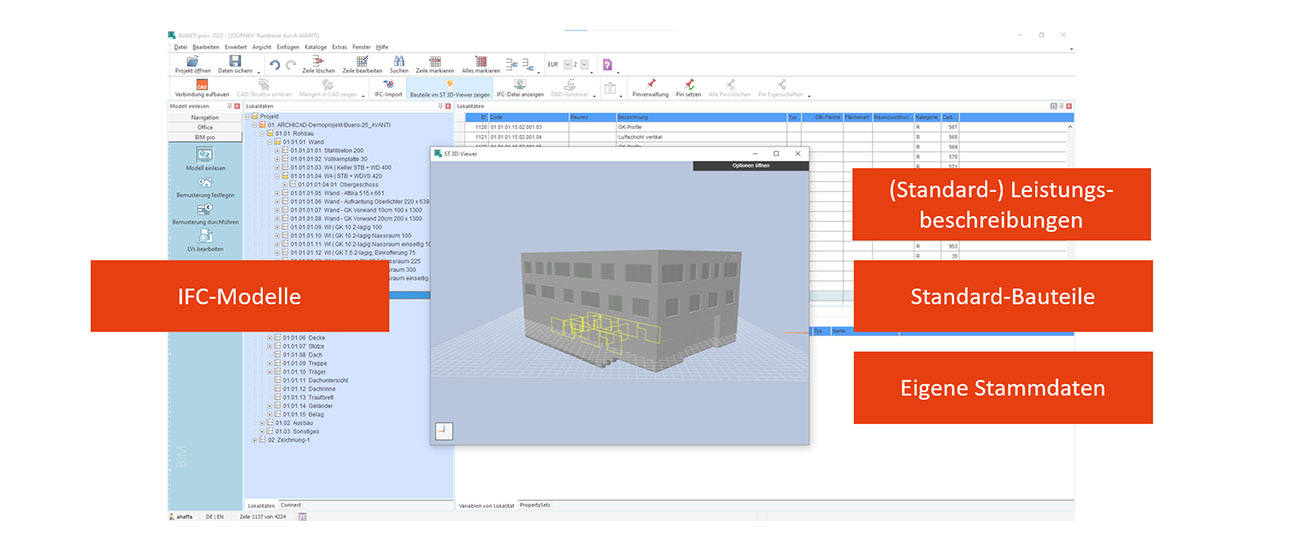Click the GK-Profile table cell
The width and height of the screenshot is (1300, 551).
point(700,128)
